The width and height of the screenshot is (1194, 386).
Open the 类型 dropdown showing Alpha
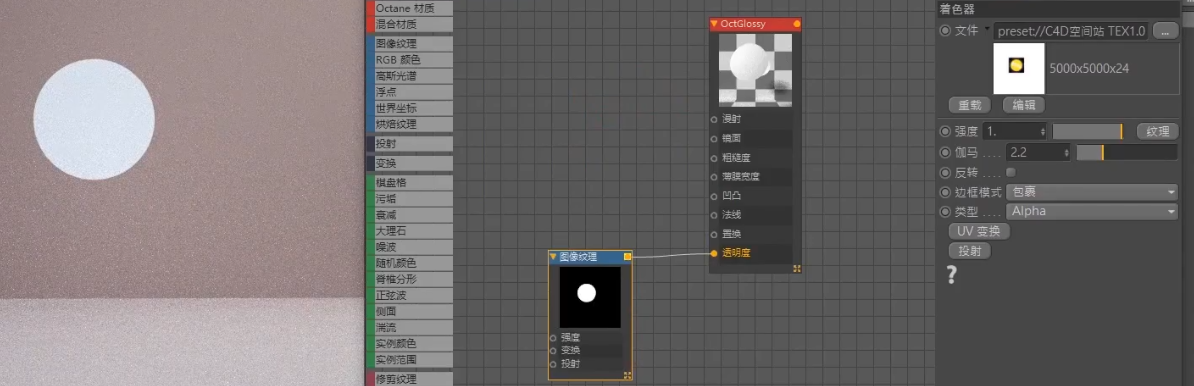click(x=1092, y=211)
